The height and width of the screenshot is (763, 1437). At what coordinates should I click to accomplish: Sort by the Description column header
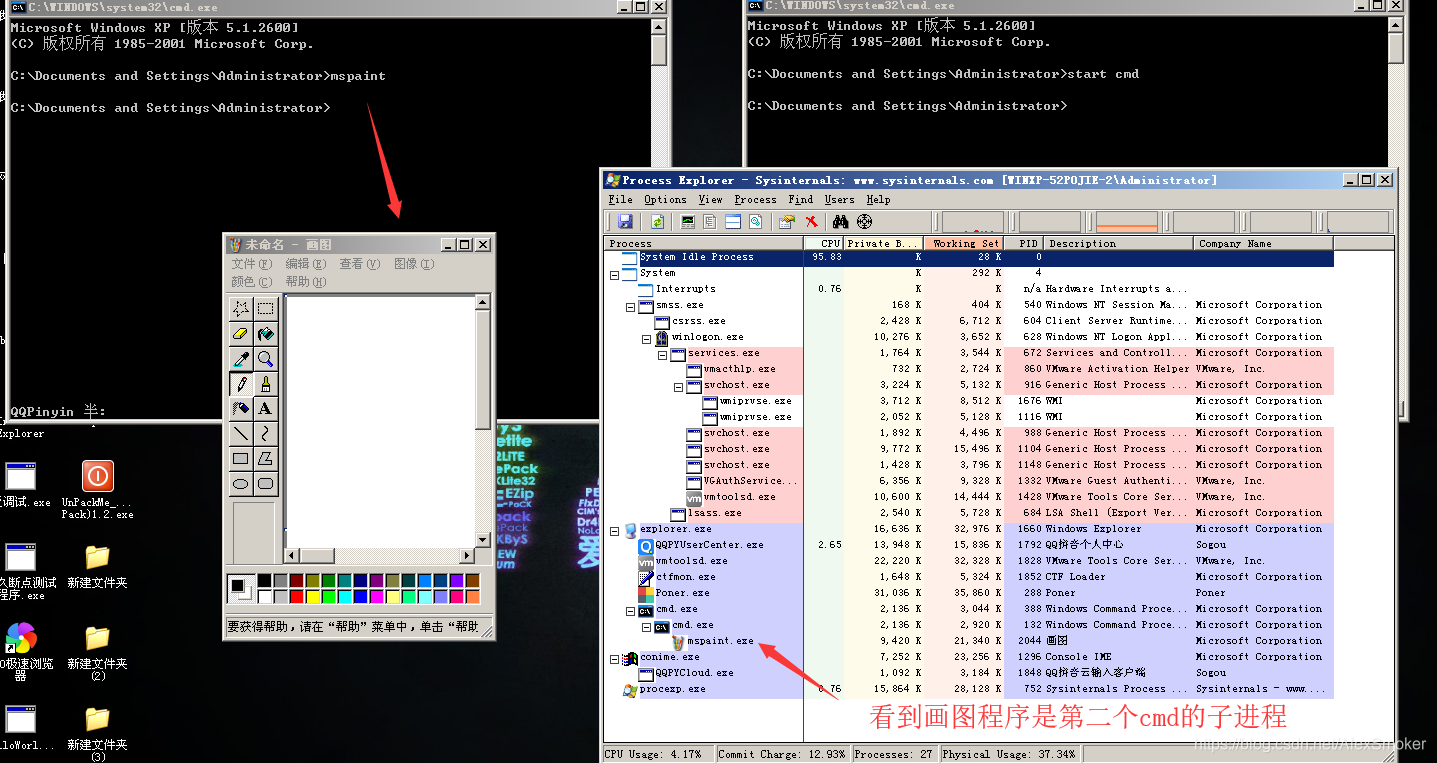pyautogui.click(x=1120, y=243)
